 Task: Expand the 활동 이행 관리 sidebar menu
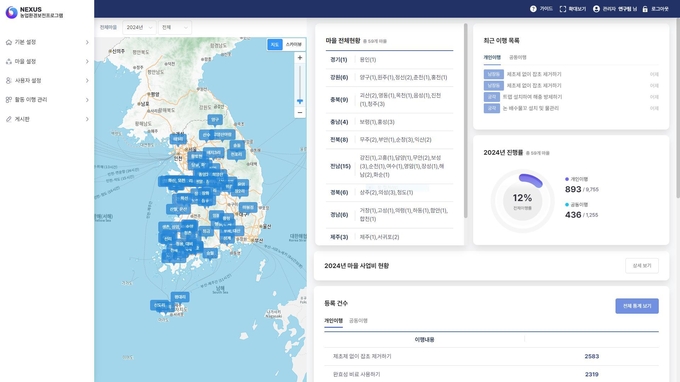(47, 100)
